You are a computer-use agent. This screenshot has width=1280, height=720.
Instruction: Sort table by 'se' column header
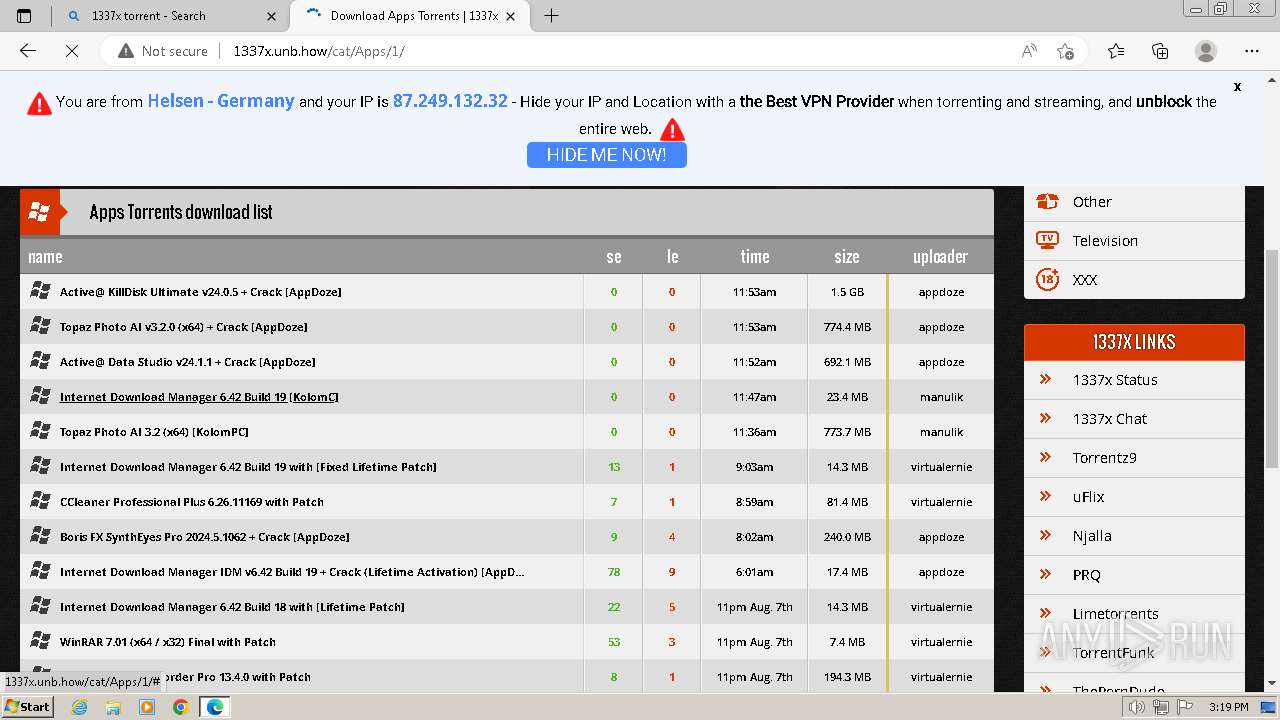614,257
